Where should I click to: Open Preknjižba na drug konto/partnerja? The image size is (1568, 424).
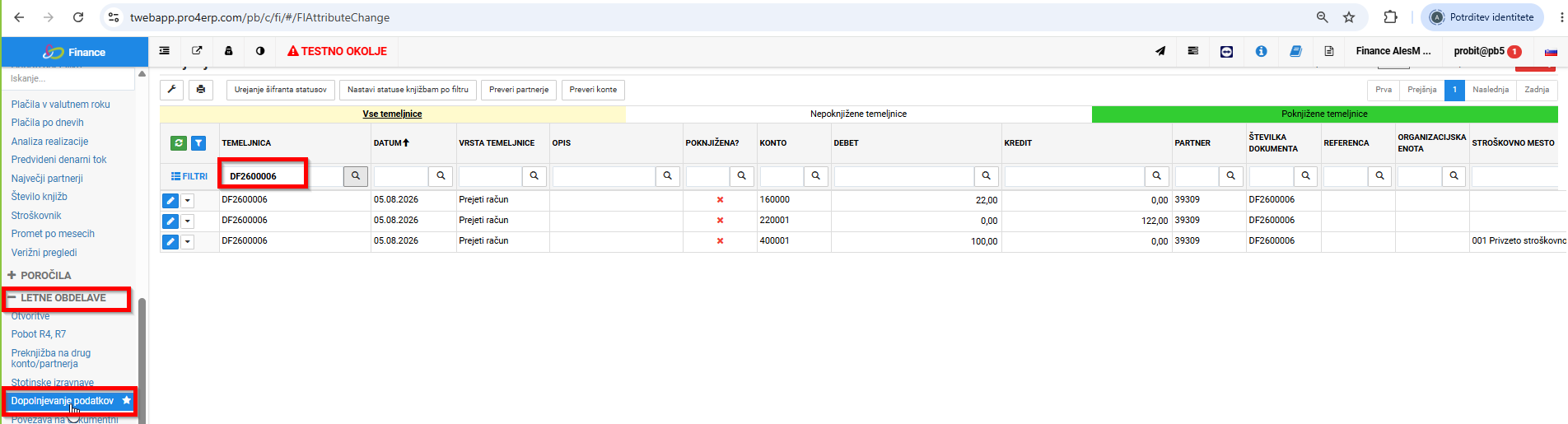click(51, 358)
